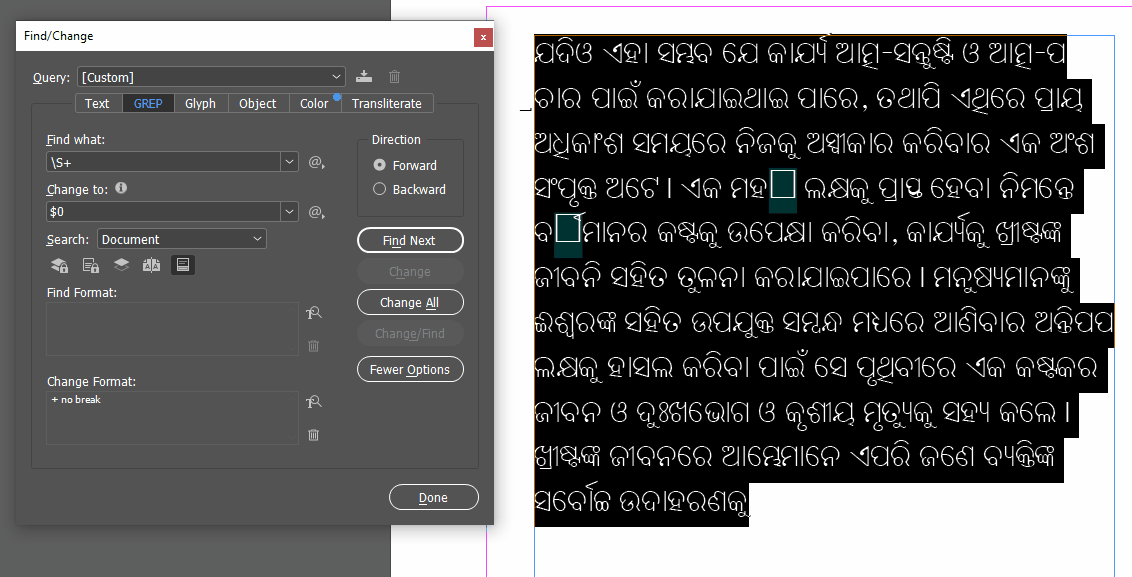Select the Forward search direction
Viewport: 1132px width, 577px height.
tap(379, 165)
